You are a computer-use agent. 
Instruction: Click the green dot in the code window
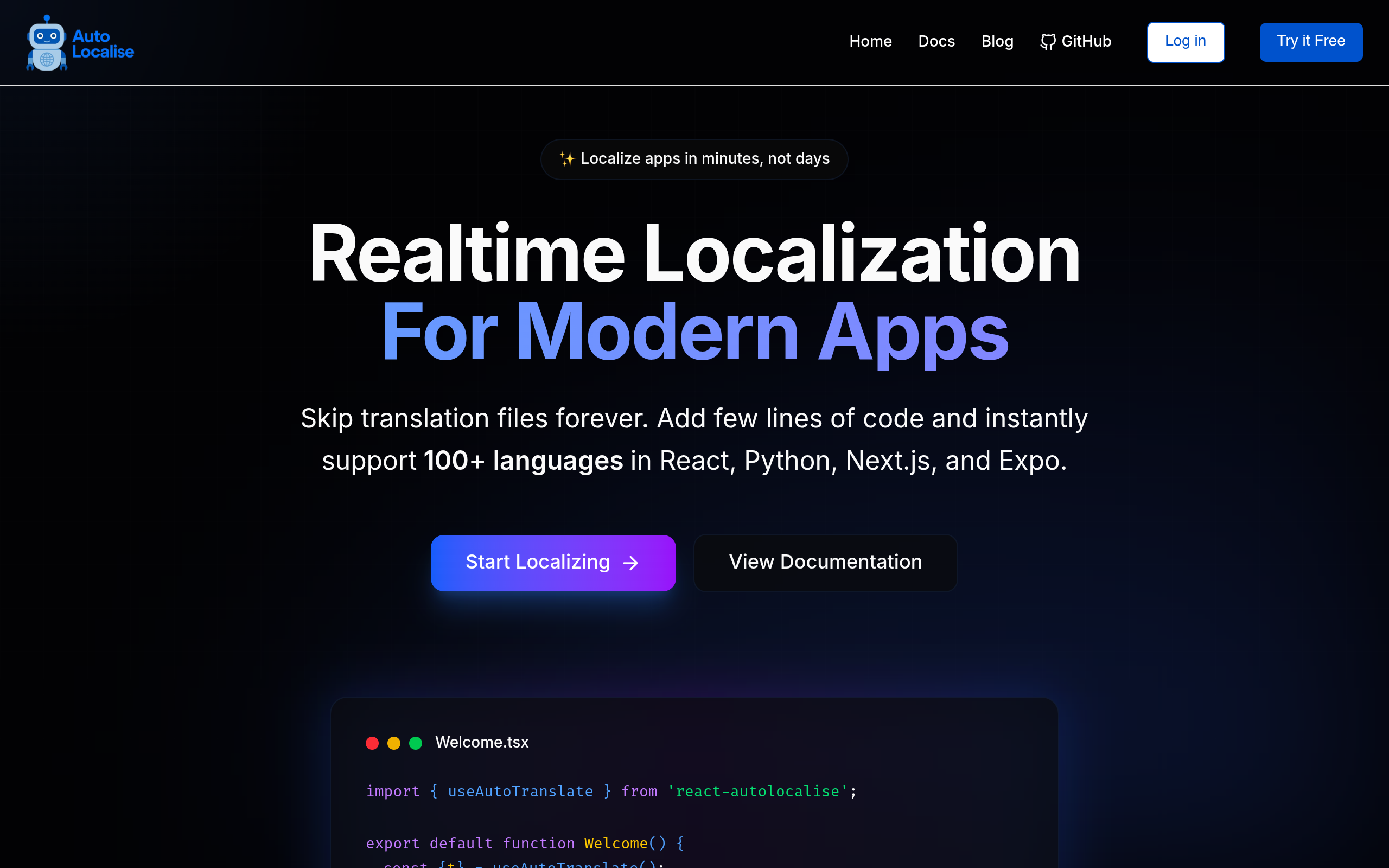416,743
